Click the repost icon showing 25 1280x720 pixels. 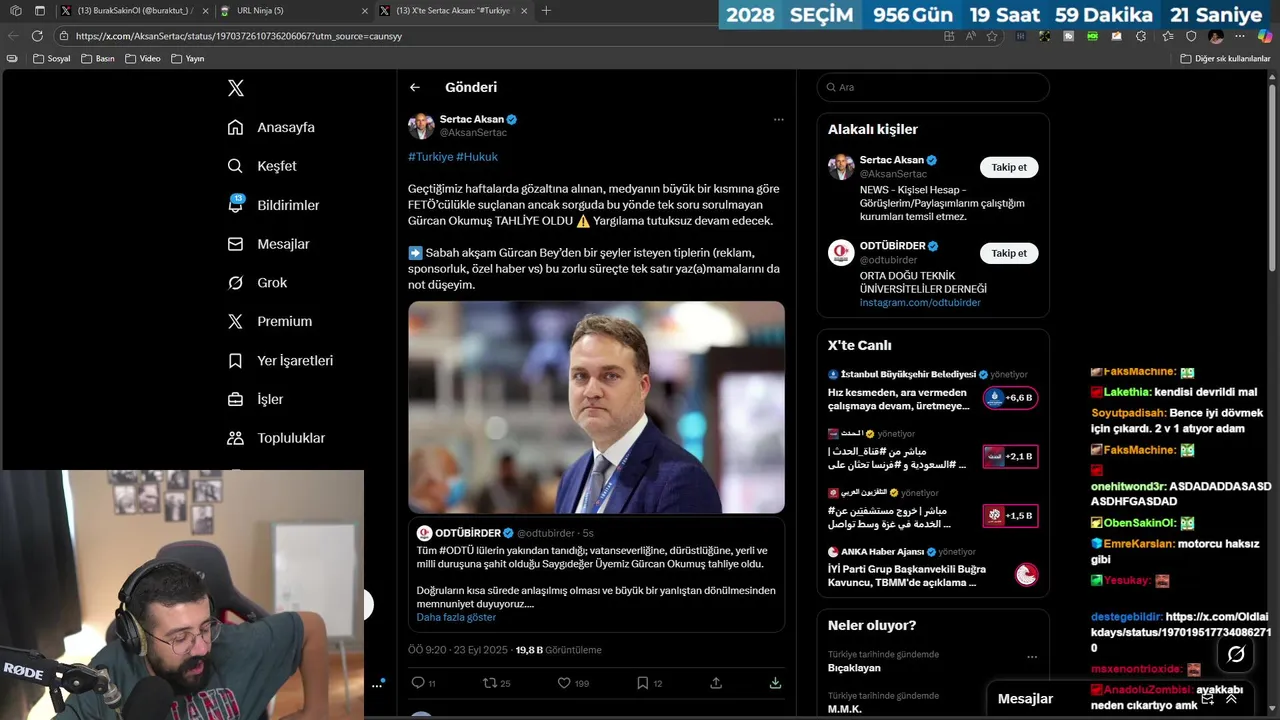point(489,683)
